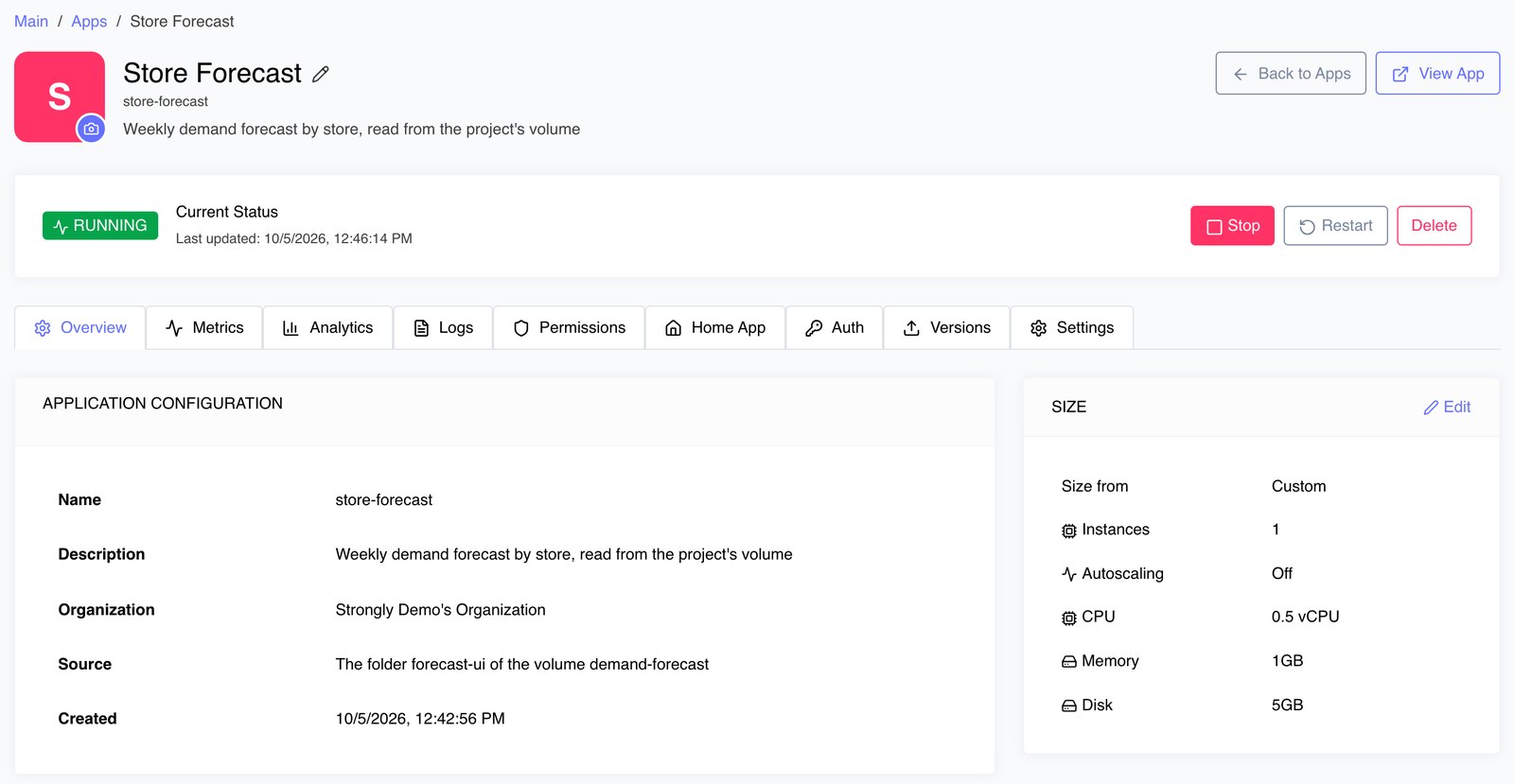1514x784 pixels.
Task: Open the Analytics tab
Action: (x=327, y=327)
